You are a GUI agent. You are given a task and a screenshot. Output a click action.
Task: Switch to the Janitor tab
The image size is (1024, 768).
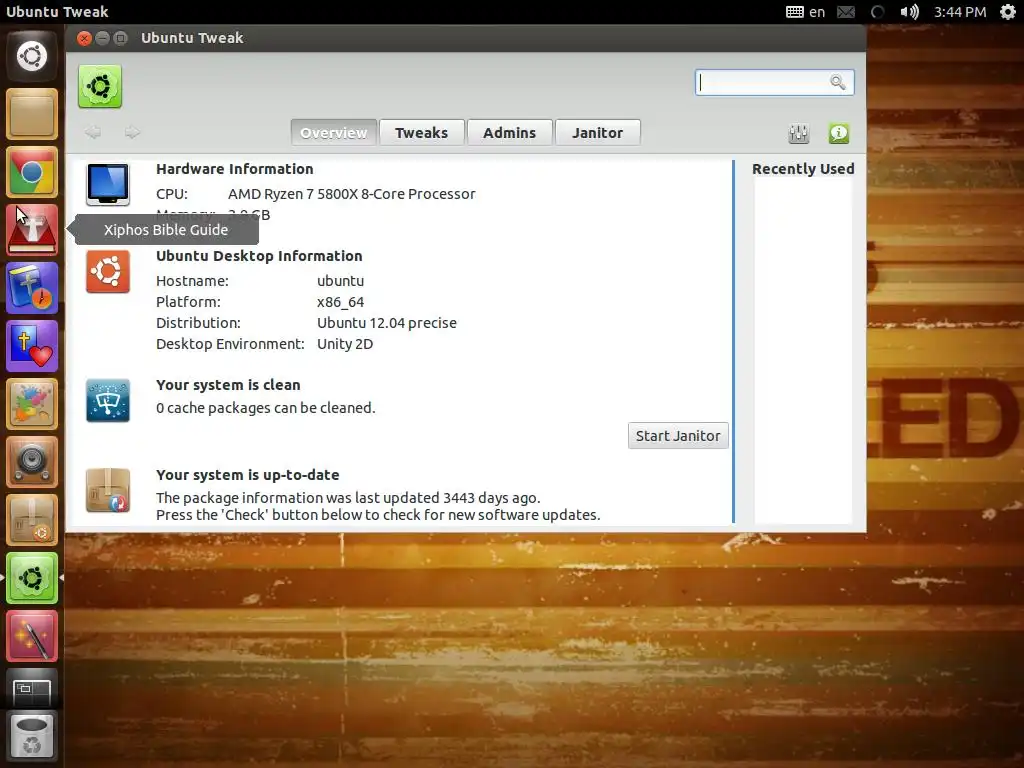click(x=598, y=133)
